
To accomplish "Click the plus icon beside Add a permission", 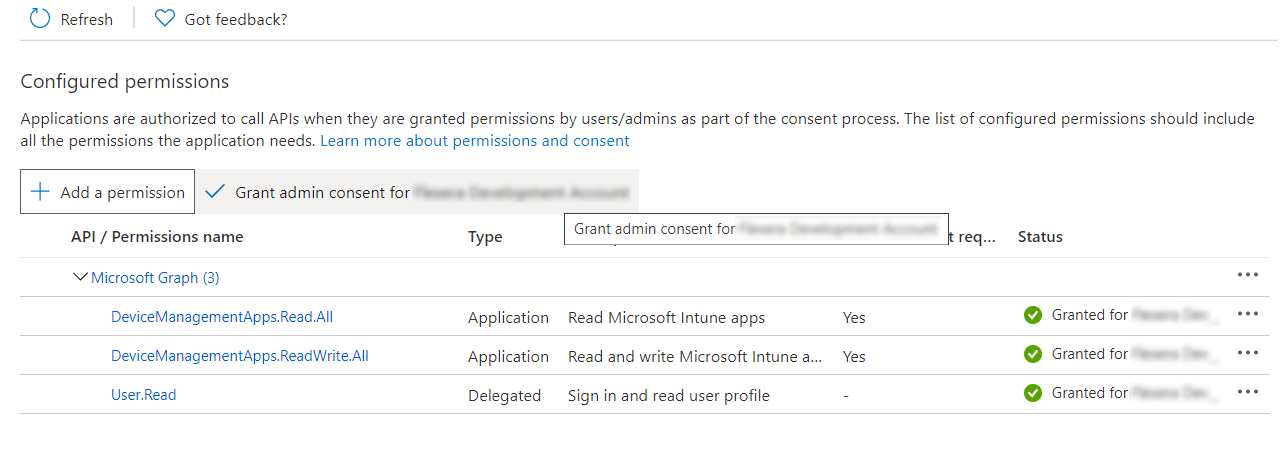I will point(40,192).
